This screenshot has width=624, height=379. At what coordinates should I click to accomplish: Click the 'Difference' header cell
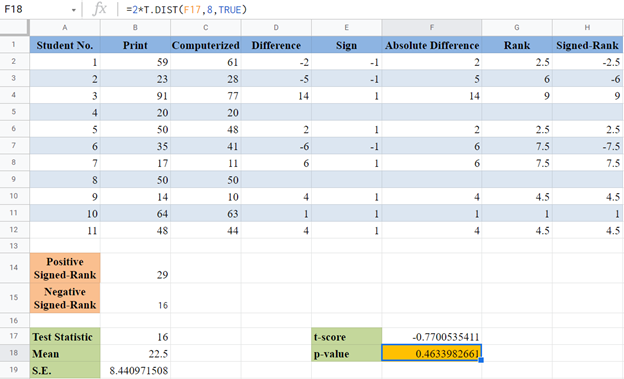276,45
